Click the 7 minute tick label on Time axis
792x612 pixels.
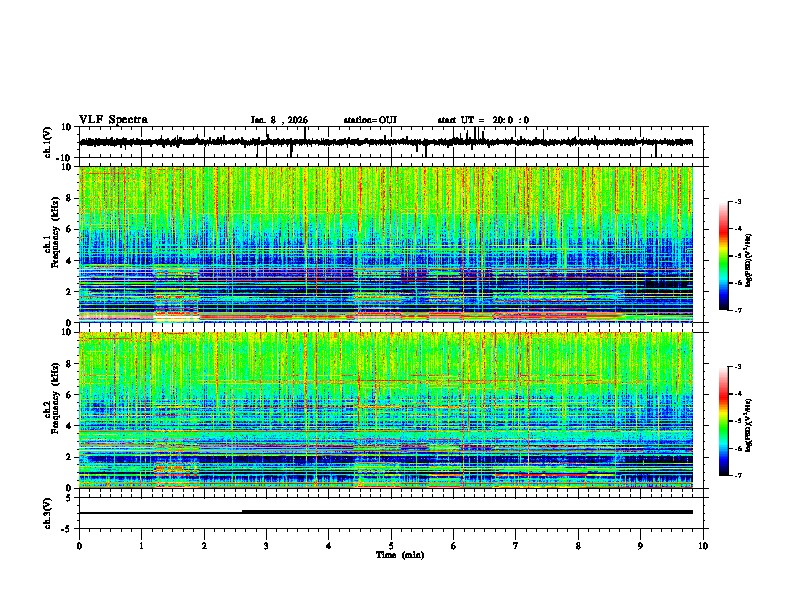point(516,546)
